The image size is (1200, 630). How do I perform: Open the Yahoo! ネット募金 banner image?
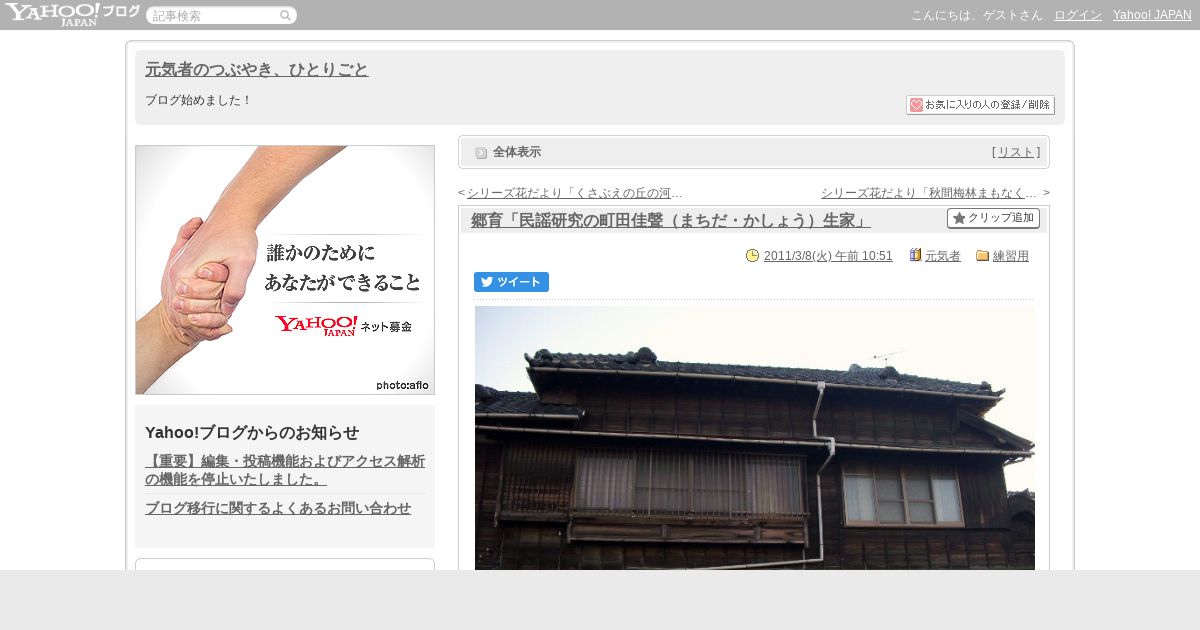click(x=285, y=270)
